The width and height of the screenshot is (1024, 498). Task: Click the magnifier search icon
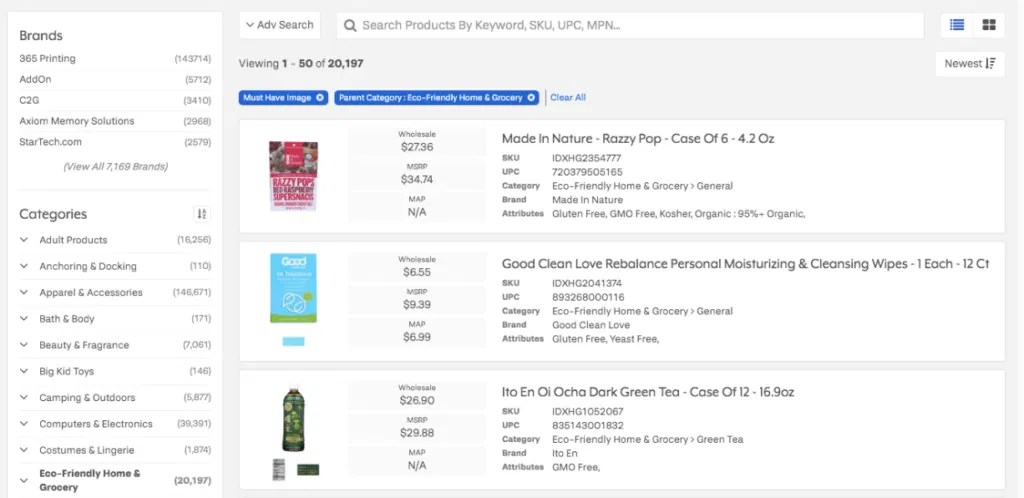(x=350, y=25)
